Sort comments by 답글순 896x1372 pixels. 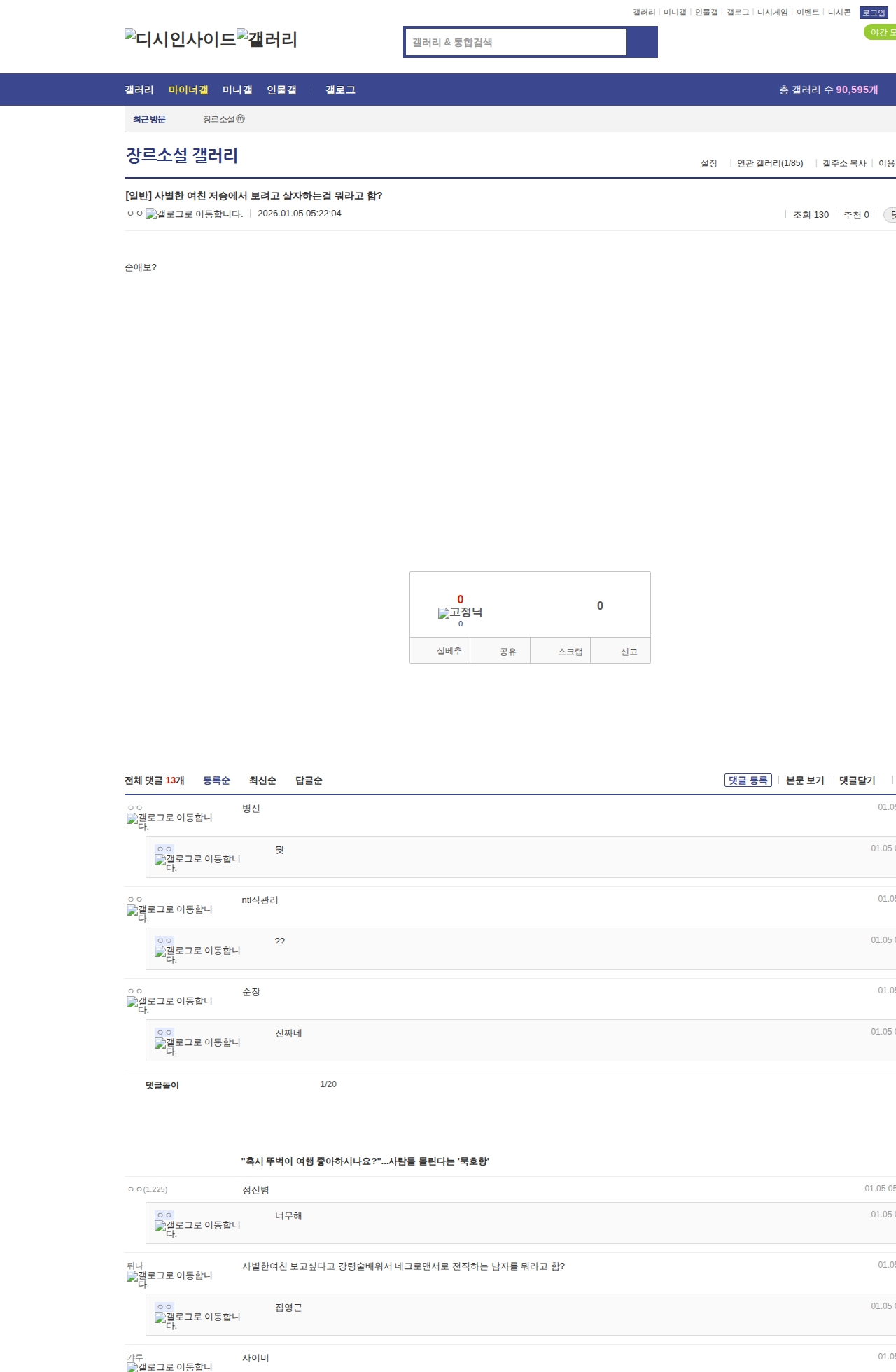point(309,780)
